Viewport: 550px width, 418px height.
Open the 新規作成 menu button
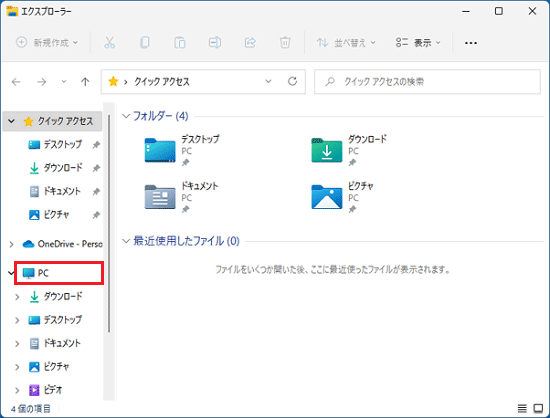47,43
